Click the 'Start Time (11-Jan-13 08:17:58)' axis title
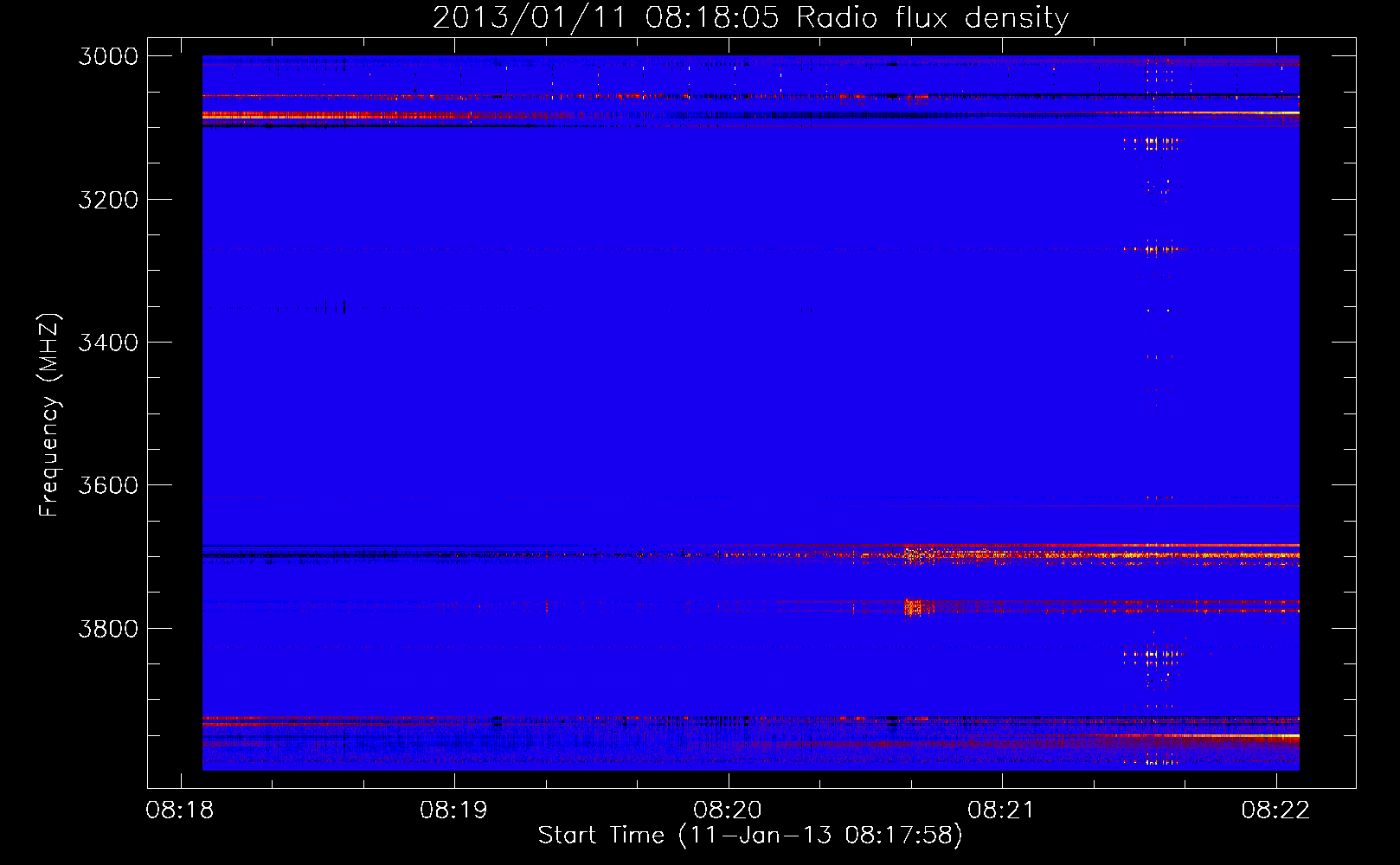 point(750,836)
